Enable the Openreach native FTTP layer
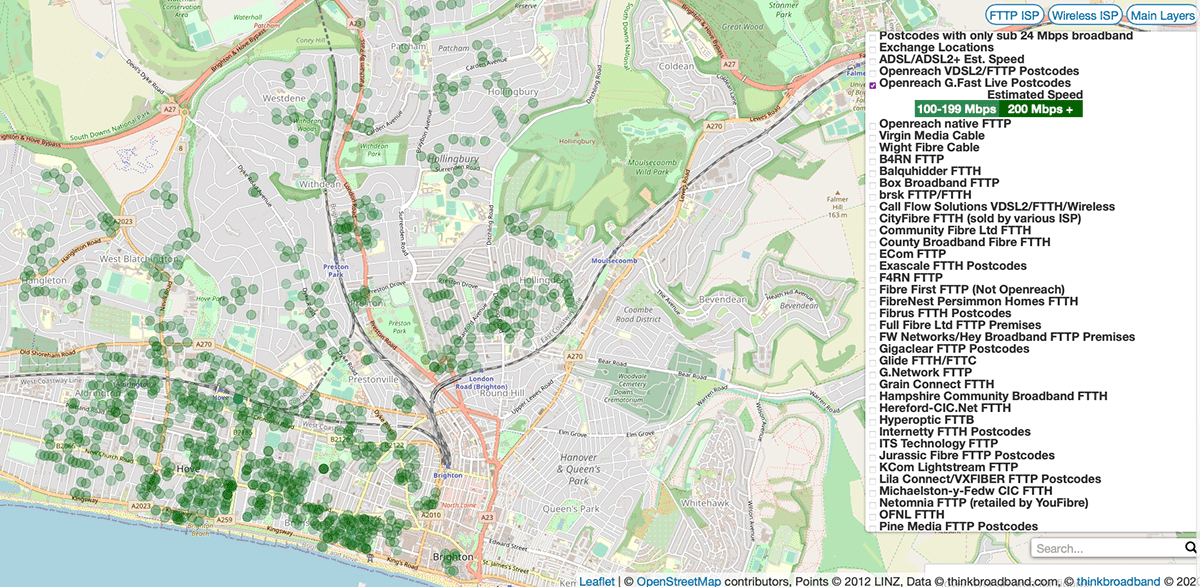Screen dimensions: 1200x587 [x=873, y=124]
